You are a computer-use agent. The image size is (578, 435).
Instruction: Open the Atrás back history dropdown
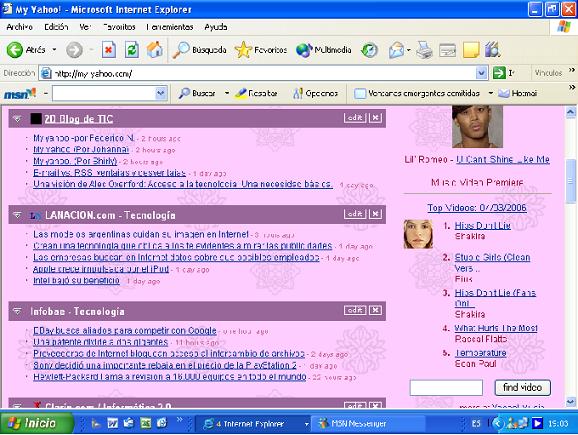54,49
